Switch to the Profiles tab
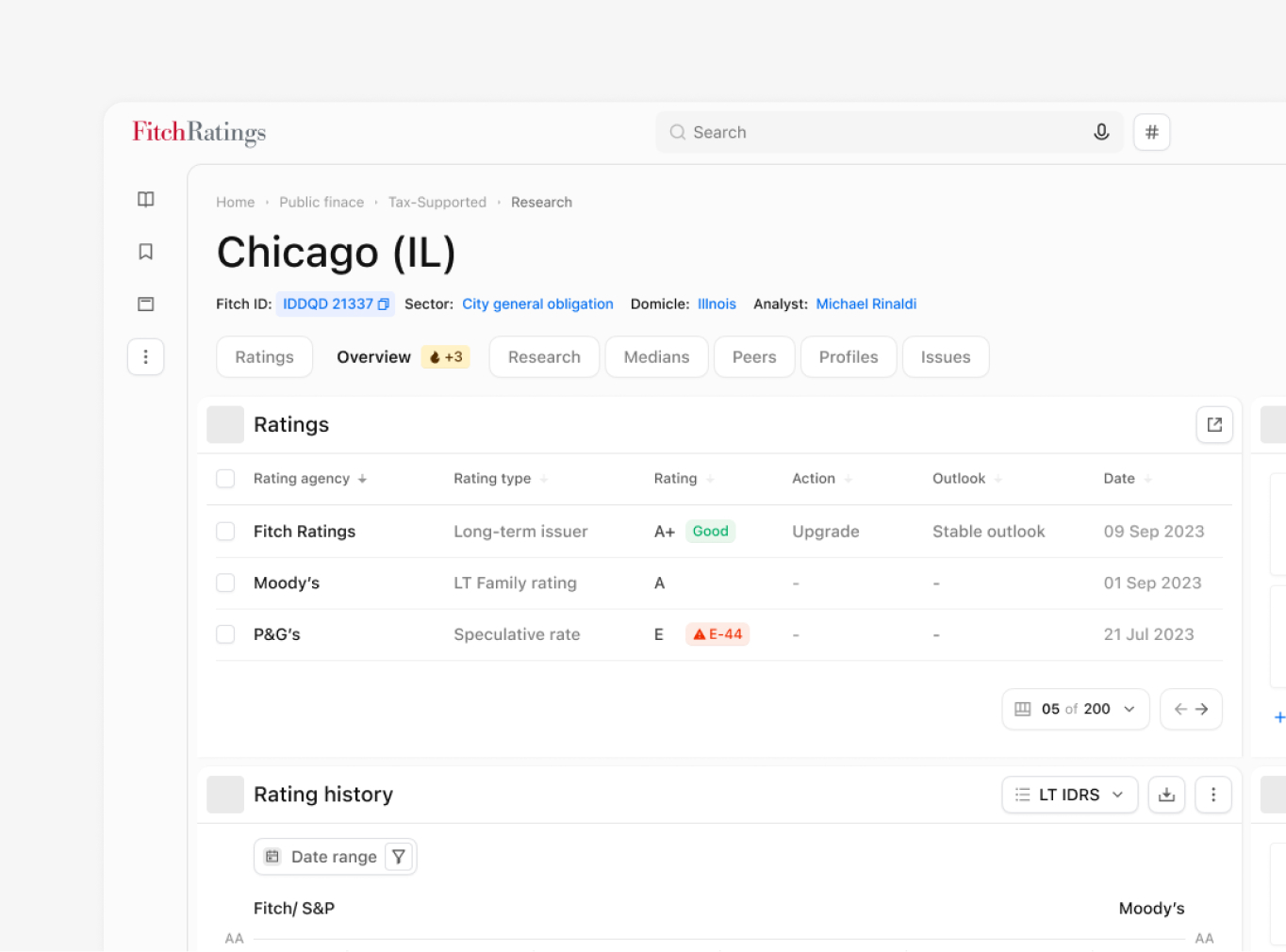The image size is (1286, 952). [849, 357]
